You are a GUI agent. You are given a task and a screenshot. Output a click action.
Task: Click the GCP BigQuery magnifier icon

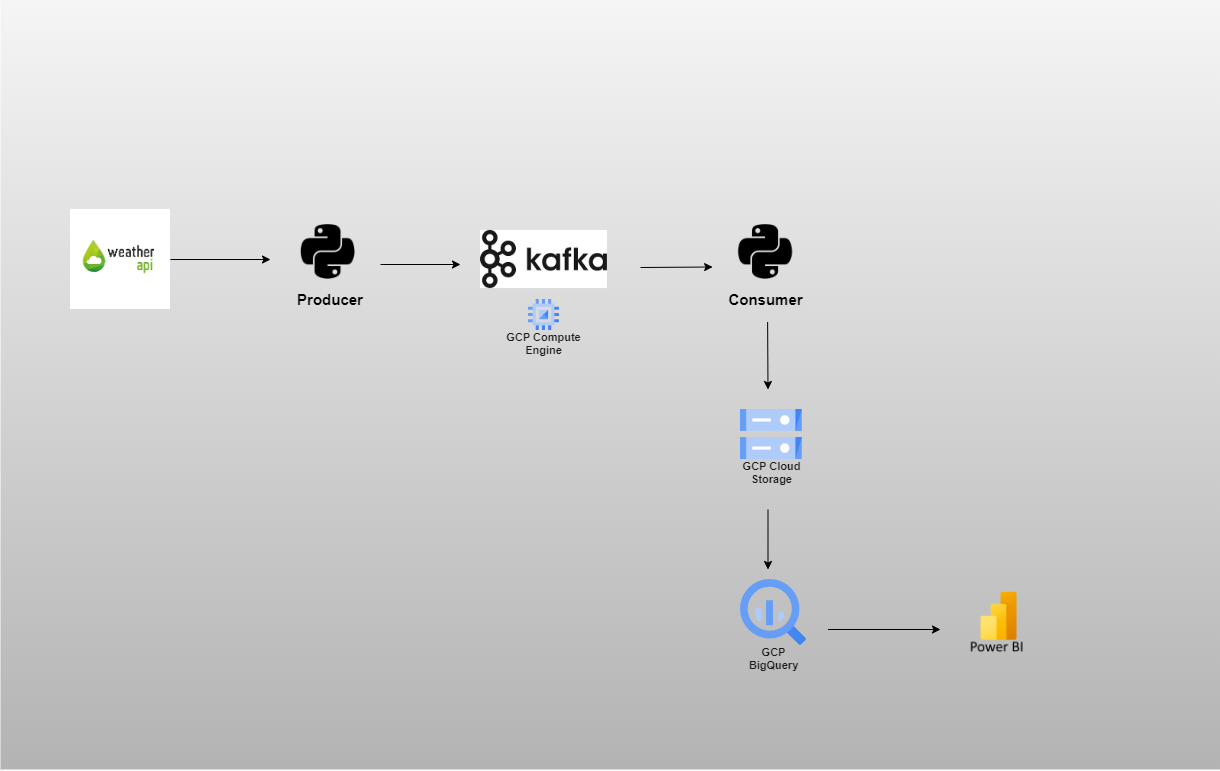pyautogui.click(x=773, y=613)
